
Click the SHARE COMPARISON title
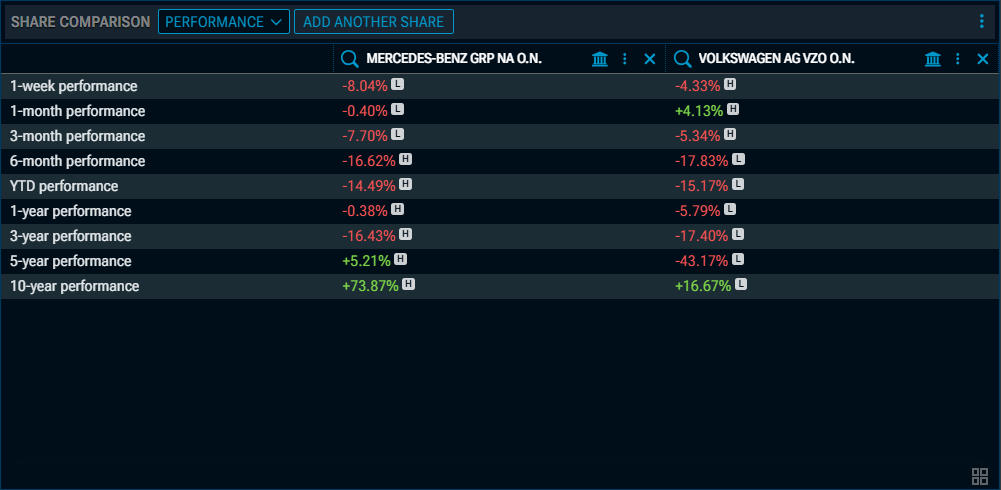[80, 22]
